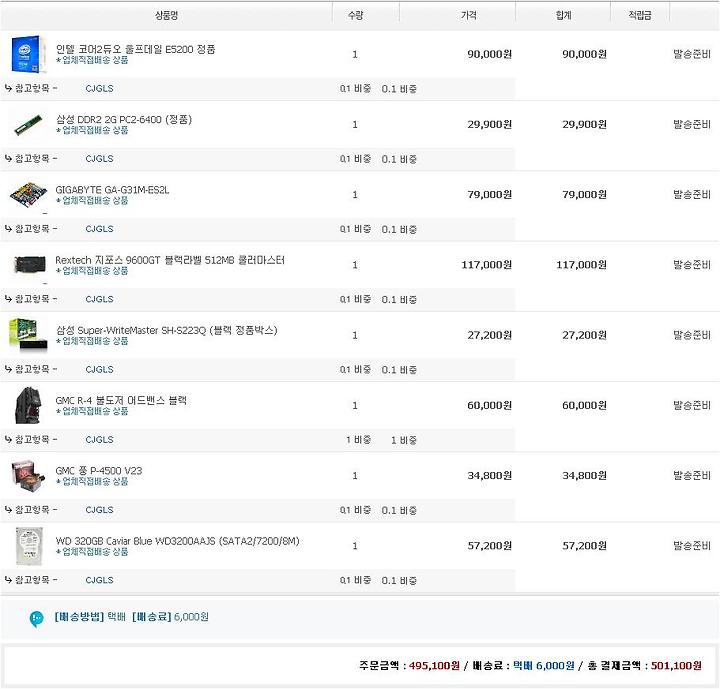
Task: Click the 상품명 column header
Action: 166,16
